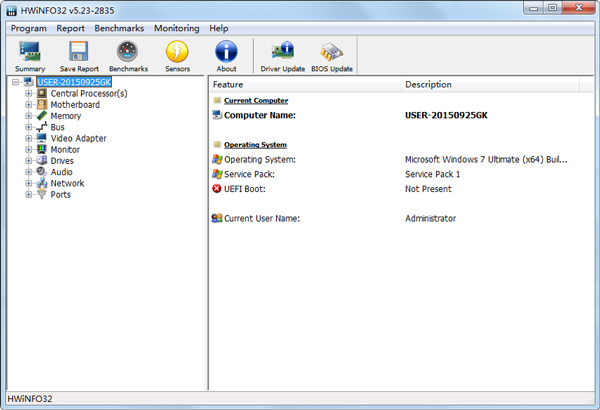Click the Windows flag icon beside Service Pack
The height and width of the screenshot is (410, 600).
pos(217,174)
